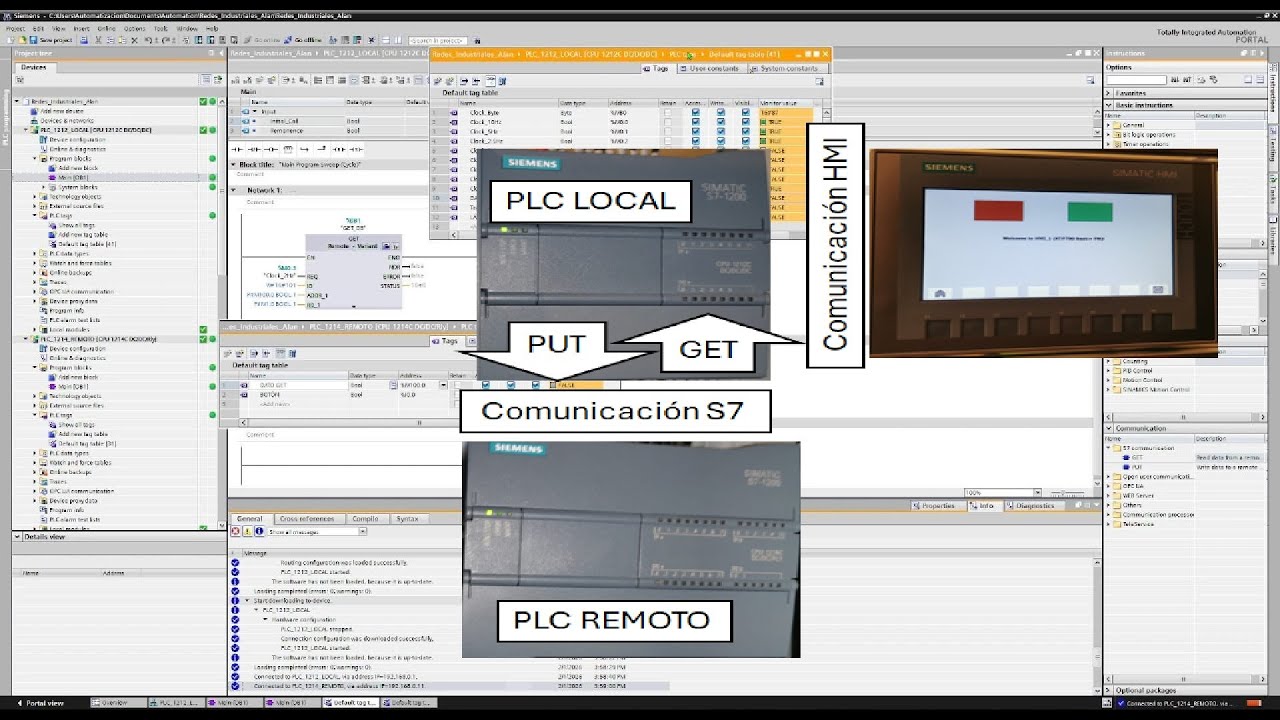
Task: Collapse the Project tree panel arrow
Action: pyautogui.click(x=220, y=53)
